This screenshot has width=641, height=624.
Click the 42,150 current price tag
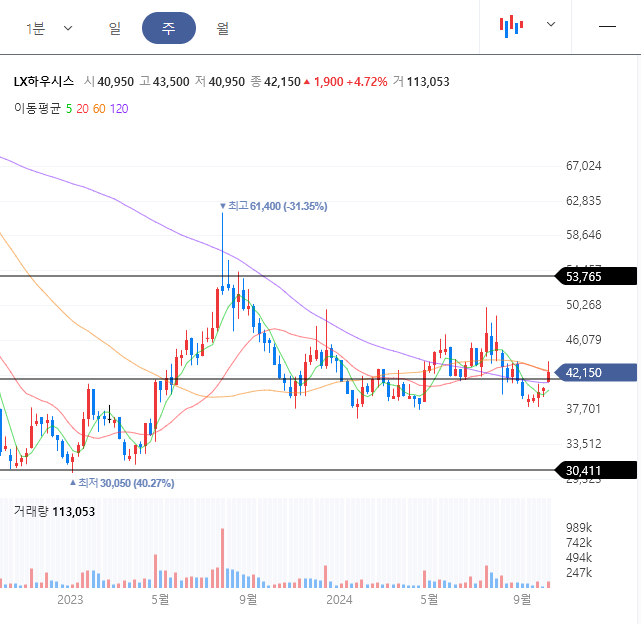coord(596,373)
